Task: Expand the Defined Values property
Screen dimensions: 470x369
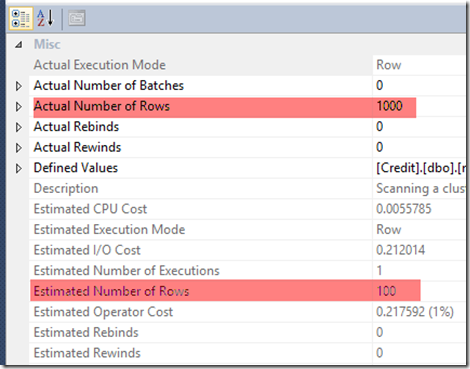Action: click(x=19, y=169)
